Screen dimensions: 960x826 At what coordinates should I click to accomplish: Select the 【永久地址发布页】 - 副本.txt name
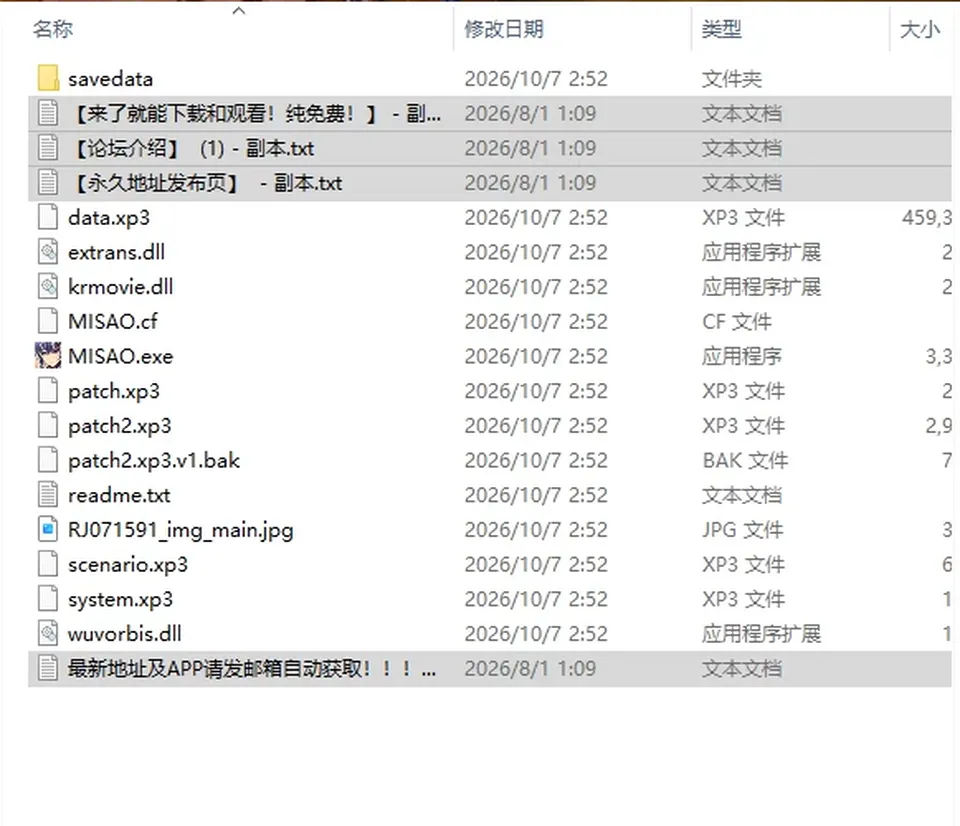pyautogui.click(x=205, y=183)
